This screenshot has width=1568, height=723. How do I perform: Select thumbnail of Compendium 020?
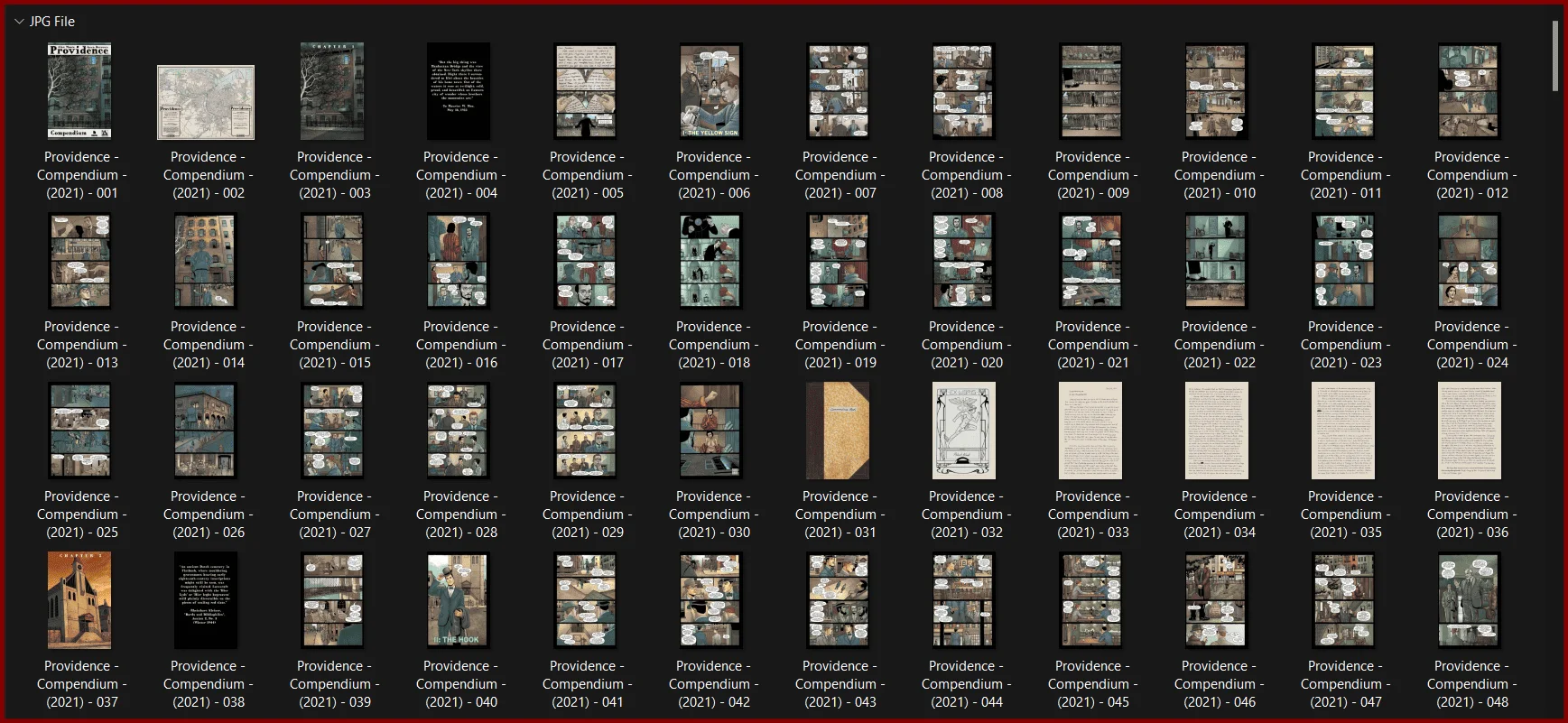coord(964,261)
